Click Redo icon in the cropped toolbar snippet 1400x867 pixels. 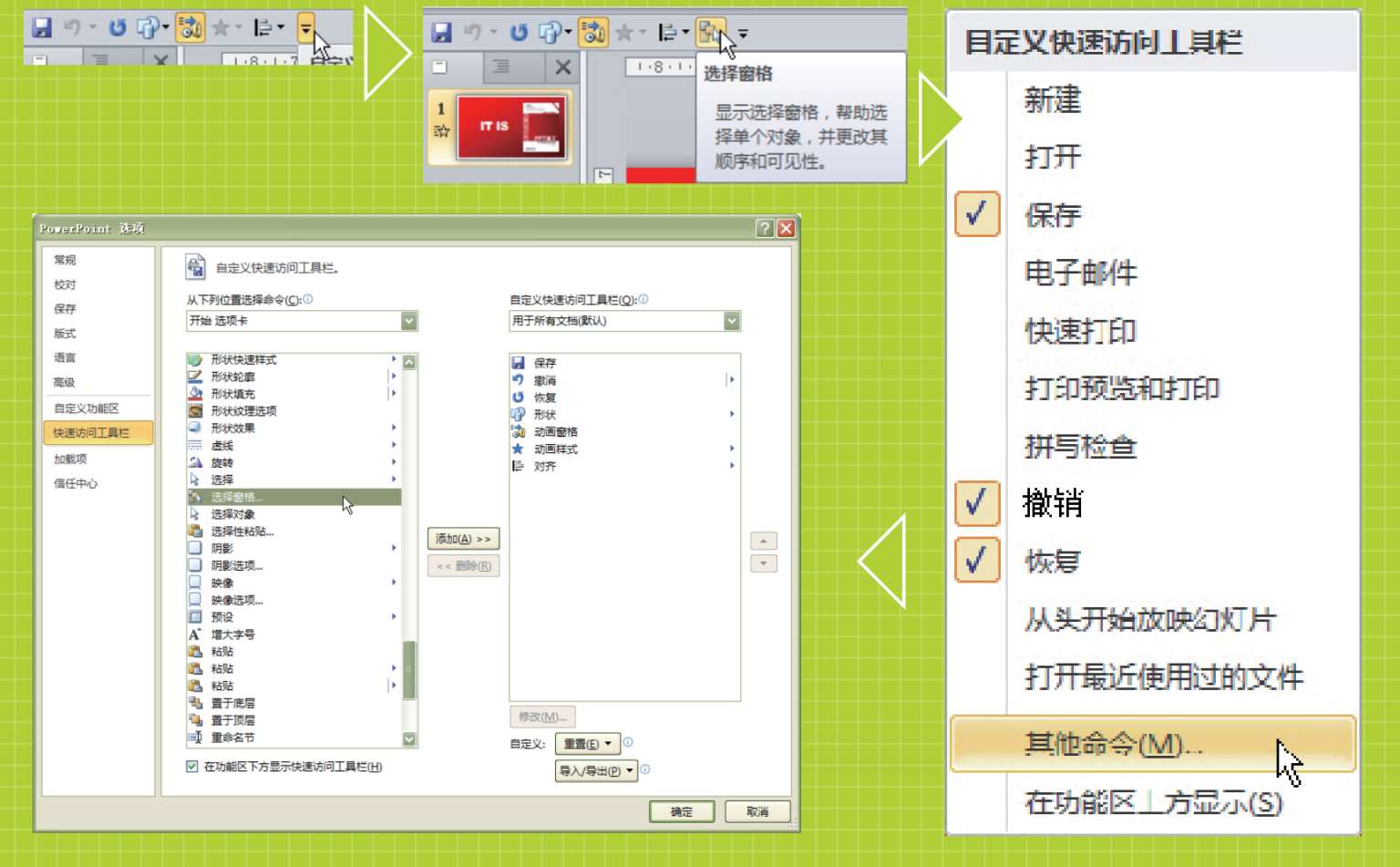[118, 27]
